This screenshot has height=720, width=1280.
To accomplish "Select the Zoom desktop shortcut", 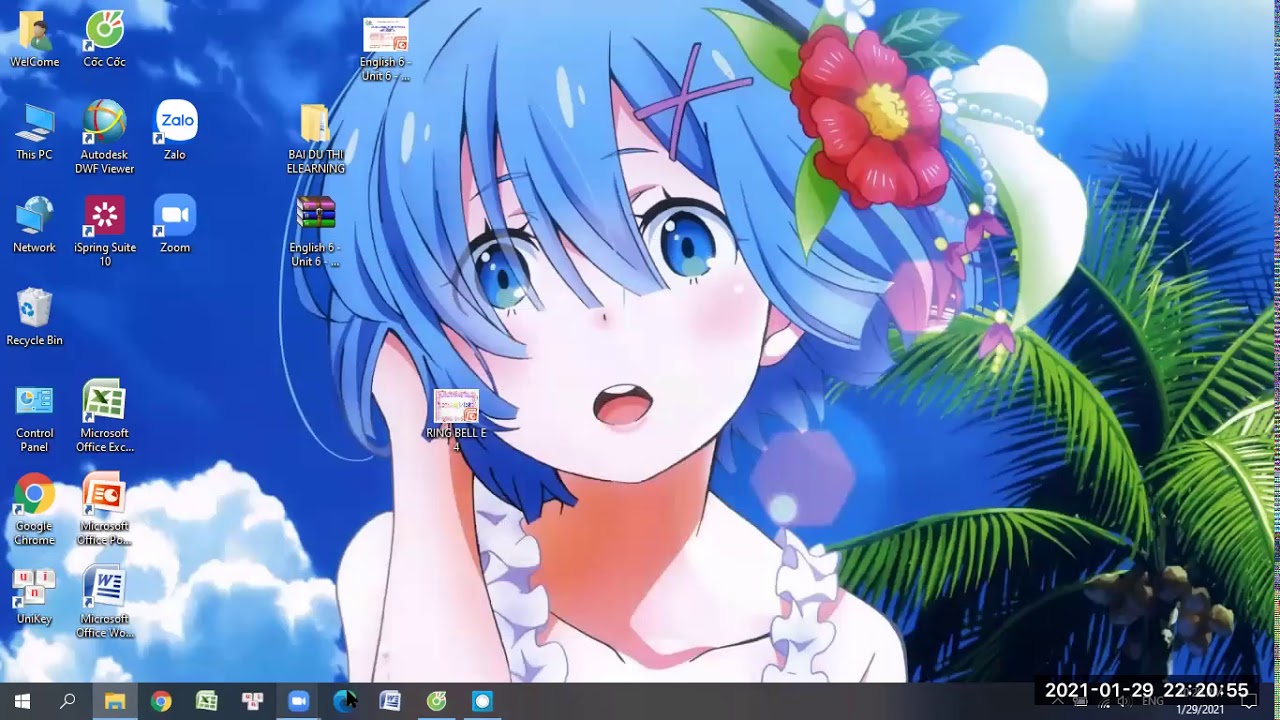I will tap(175, 224).
